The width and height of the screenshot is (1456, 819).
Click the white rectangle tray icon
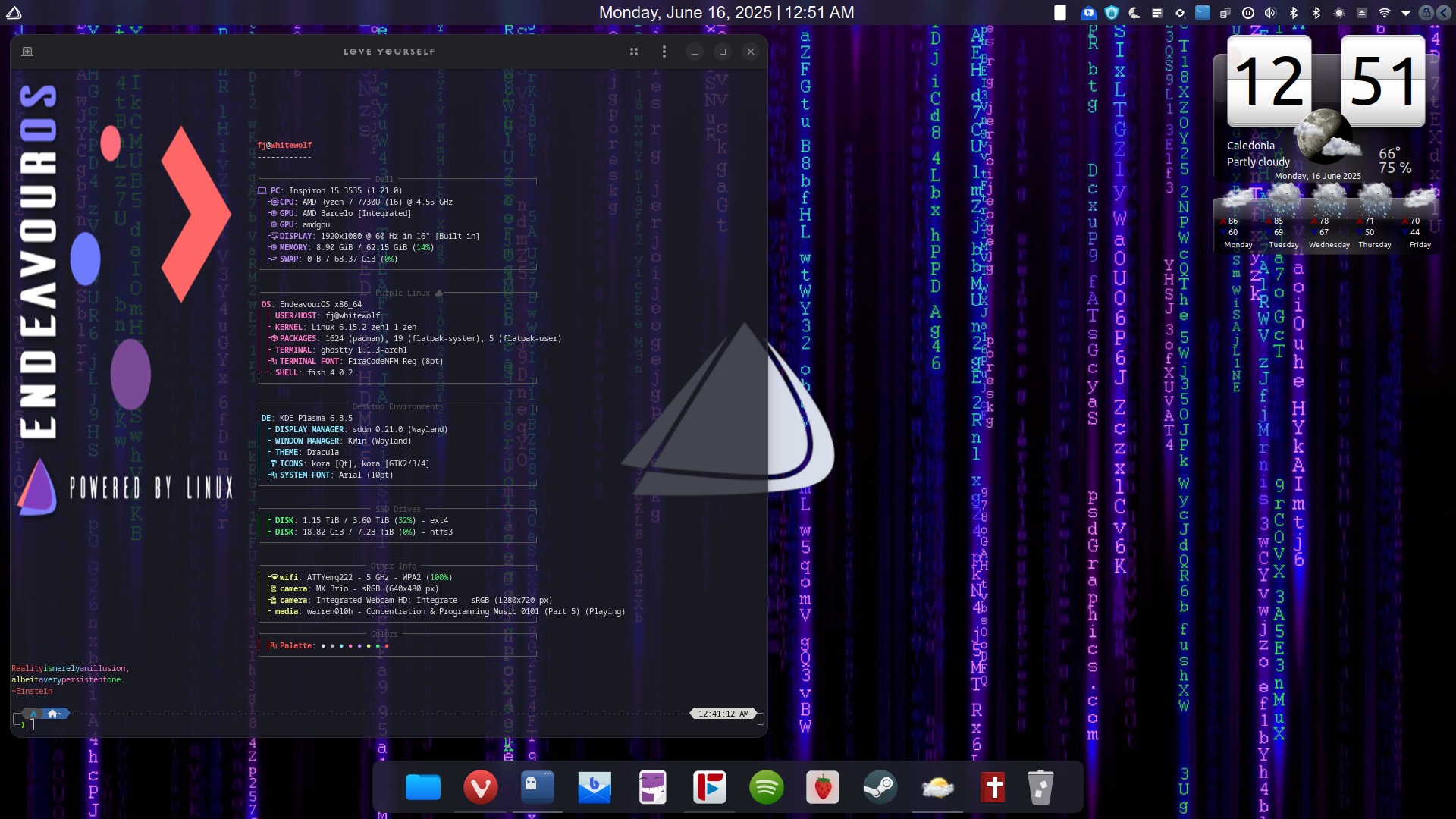coord(1061,12)
